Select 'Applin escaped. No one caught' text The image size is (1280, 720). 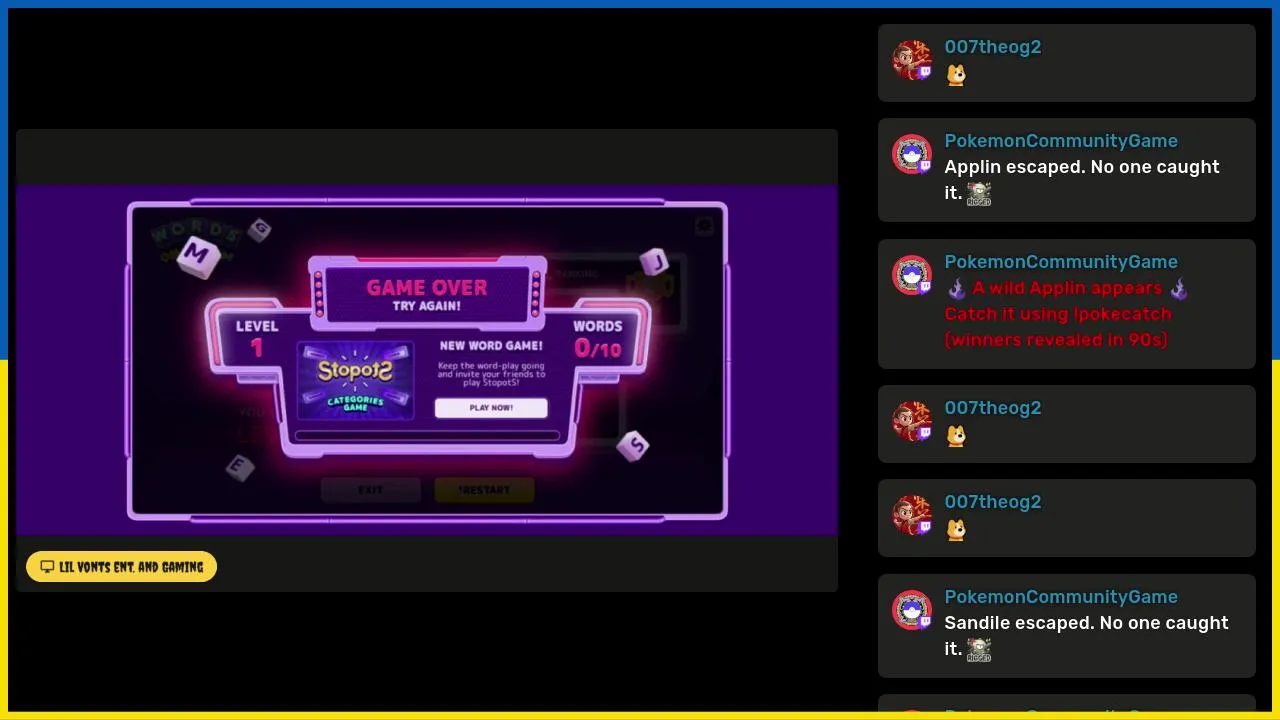(1082, 167)
